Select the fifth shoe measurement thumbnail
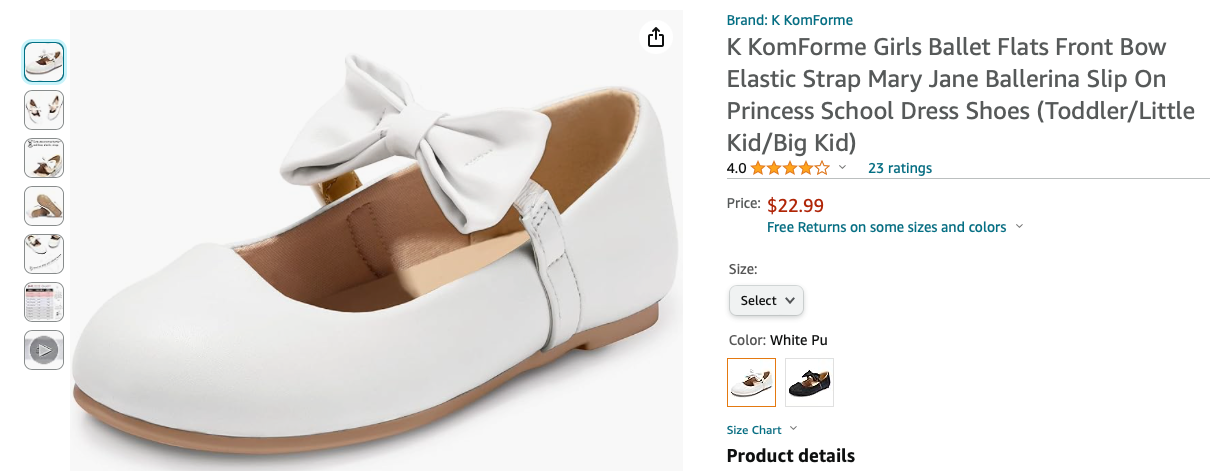 pos(44,253)
